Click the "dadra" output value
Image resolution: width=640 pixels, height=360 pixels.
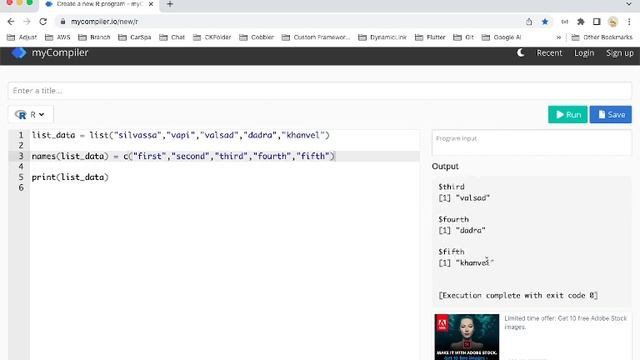click(x=471, y=231)
